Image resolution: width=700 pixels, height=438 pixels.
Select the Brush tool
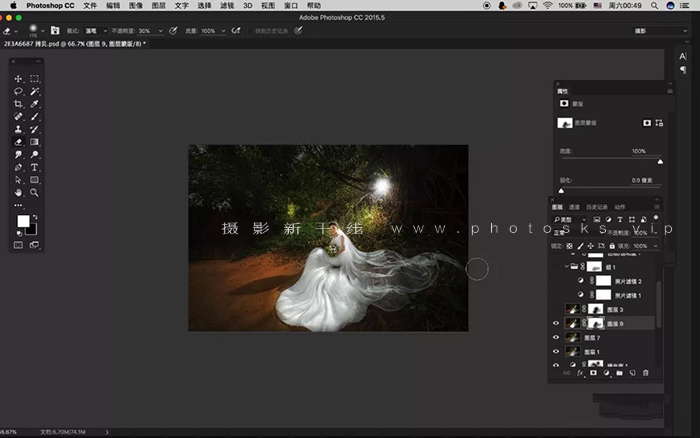point(34,117)
